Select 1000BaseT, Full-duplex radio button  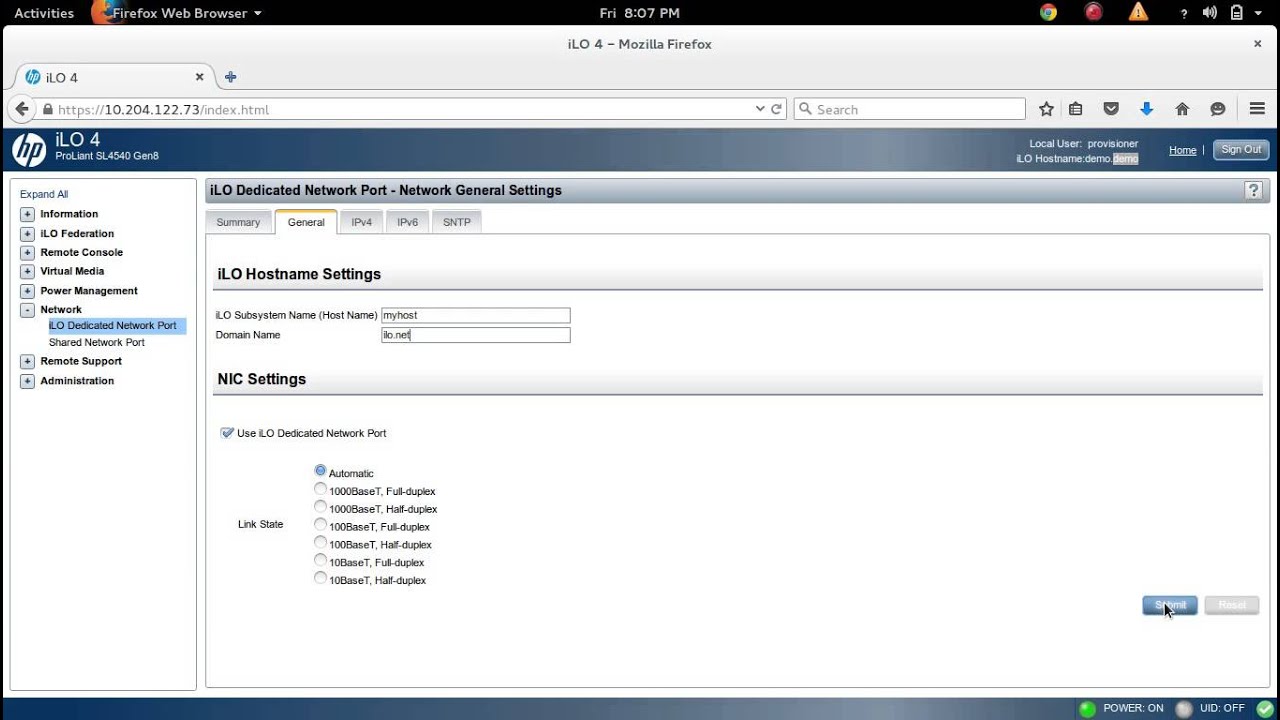(320, 489)
